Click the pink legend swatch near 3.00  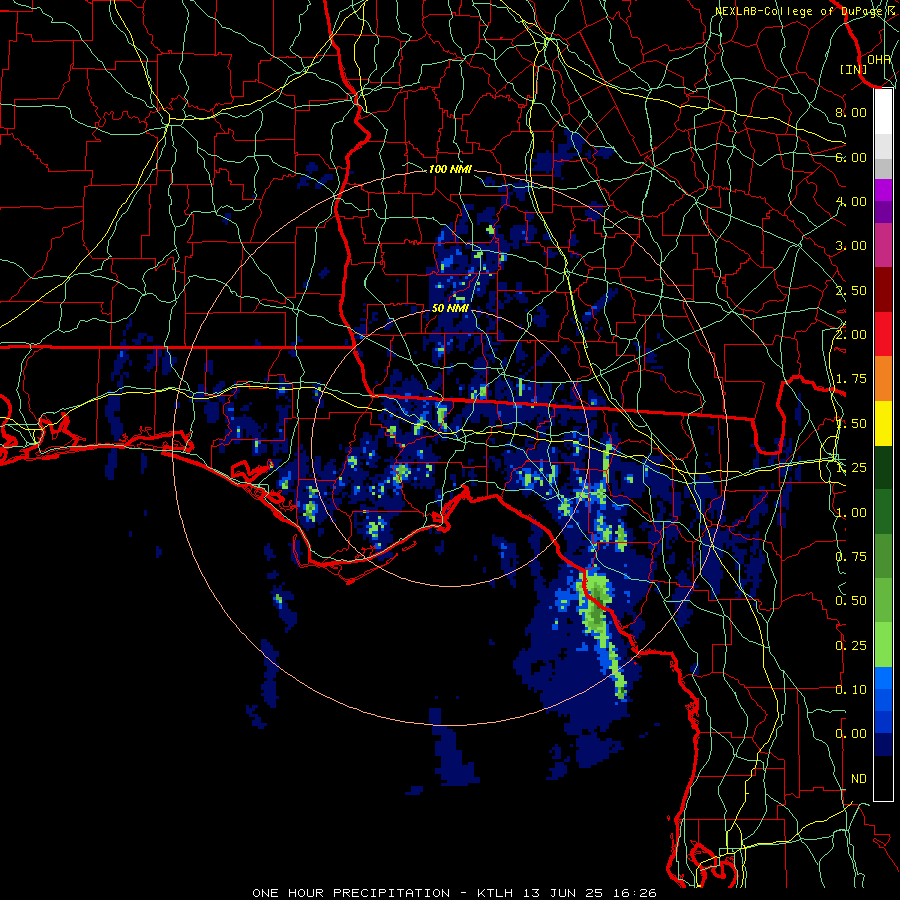[883, 245]
